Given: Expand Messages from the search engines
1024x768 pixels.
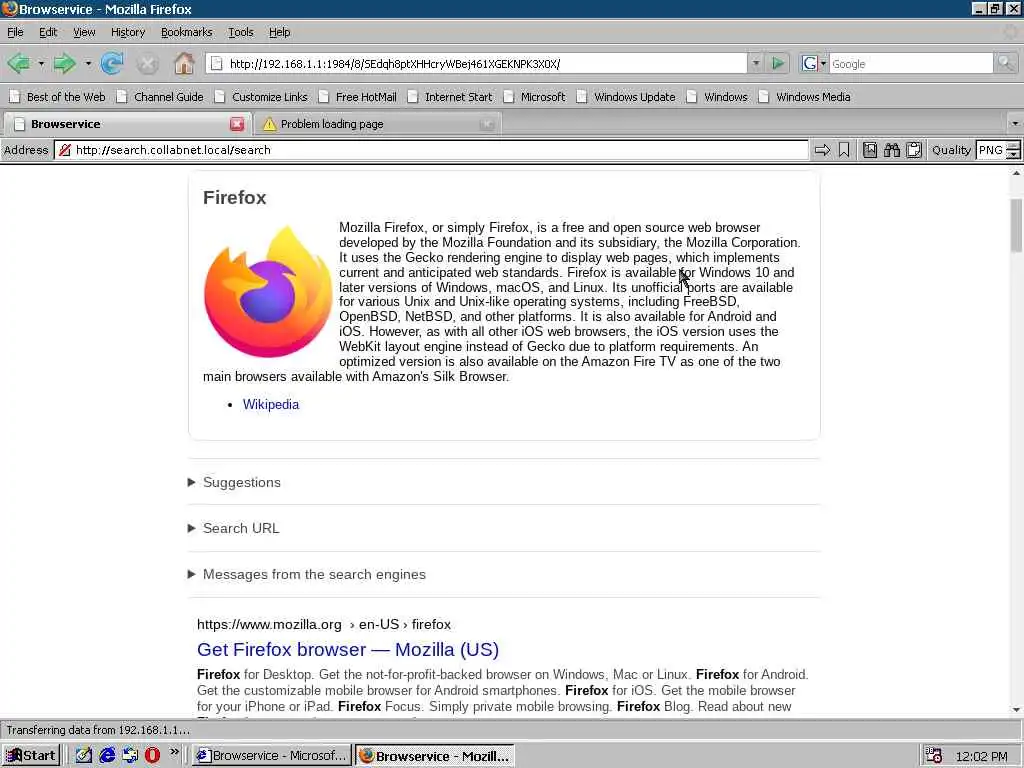Looking at the screenshot, I should pos(307,575).
